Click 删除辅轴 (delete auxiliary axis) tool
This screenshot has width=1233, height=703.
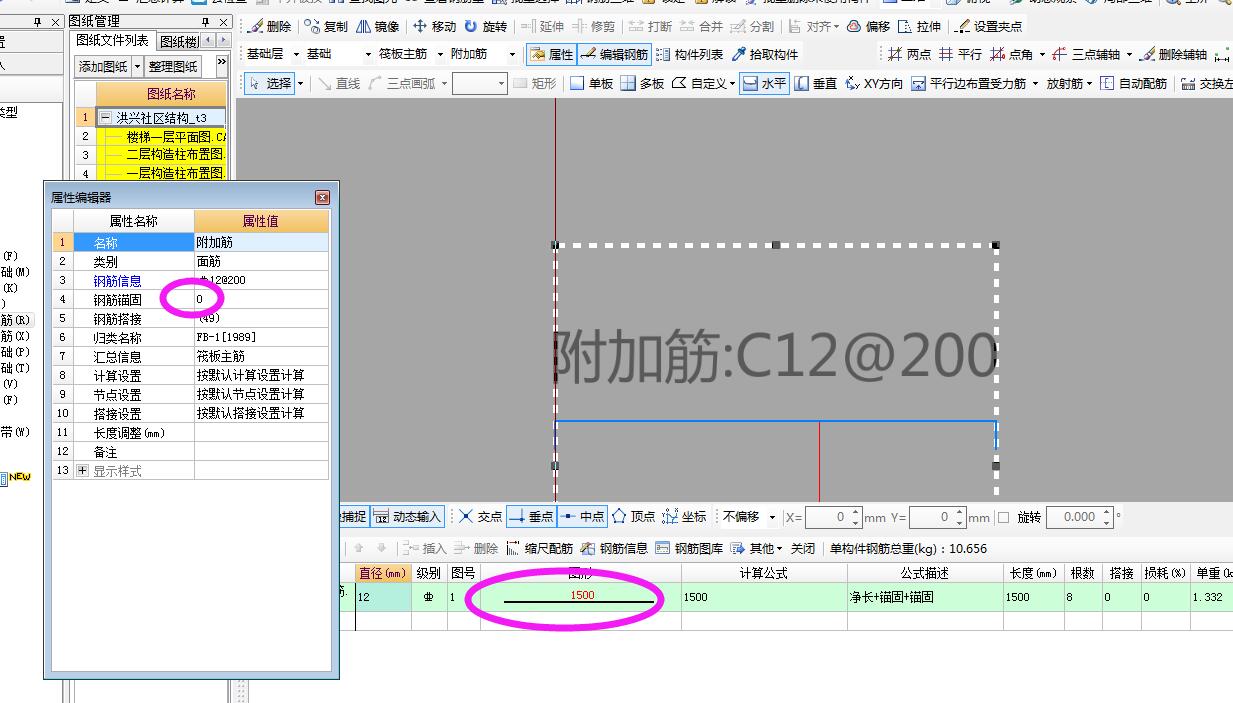click(x=1174, y=55)
